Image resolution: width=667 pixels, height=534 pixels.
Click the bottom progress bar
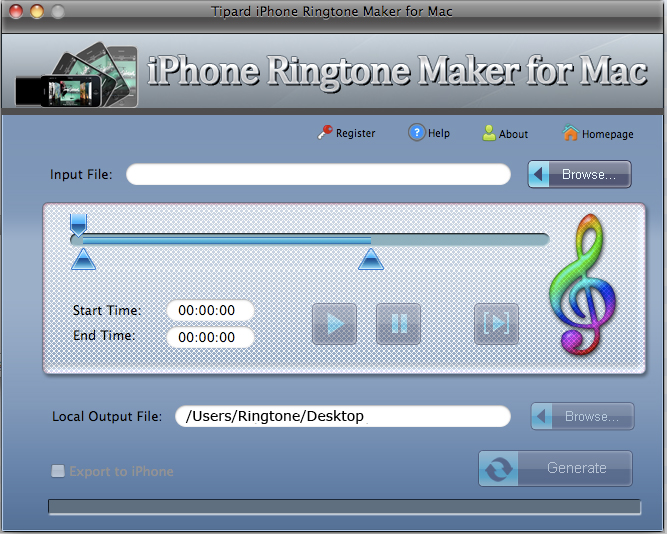(x=345, y=507)
